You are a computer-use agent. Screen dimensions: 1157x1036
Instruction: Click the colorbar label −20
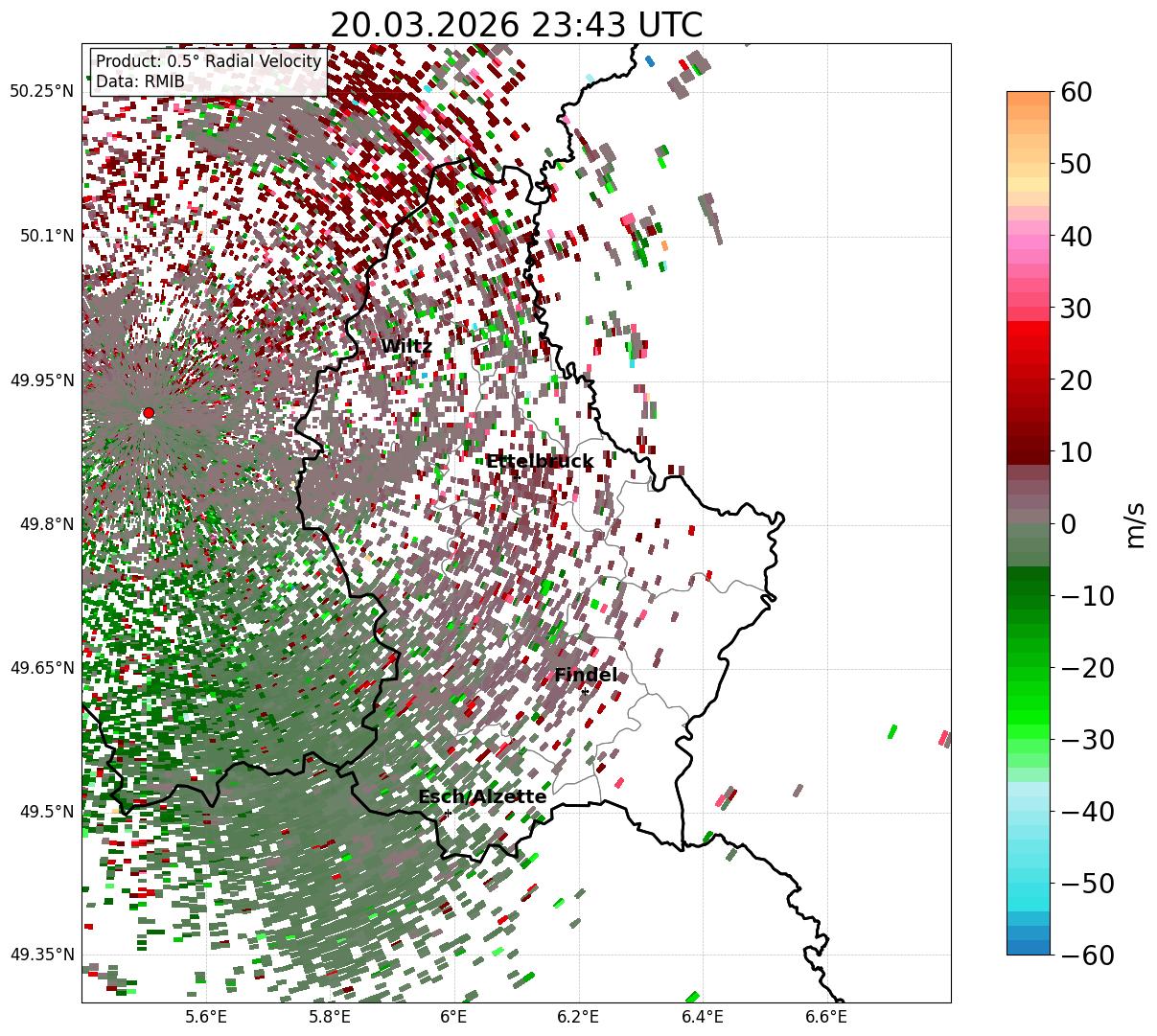(x=1087, y=667)
